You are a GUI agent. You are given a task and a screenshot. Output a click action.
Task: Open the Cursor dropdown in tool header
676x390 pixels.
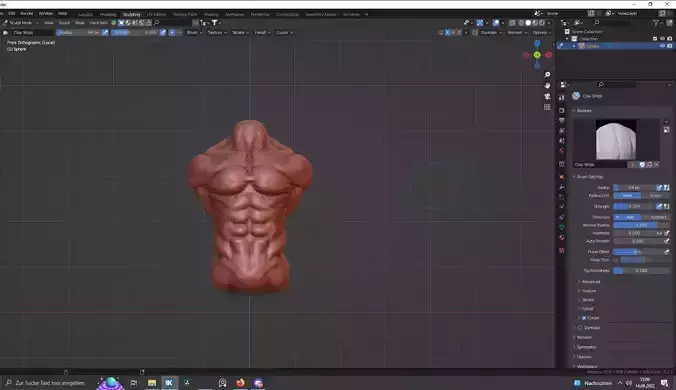pyautogui.click(x=284, y=33)
